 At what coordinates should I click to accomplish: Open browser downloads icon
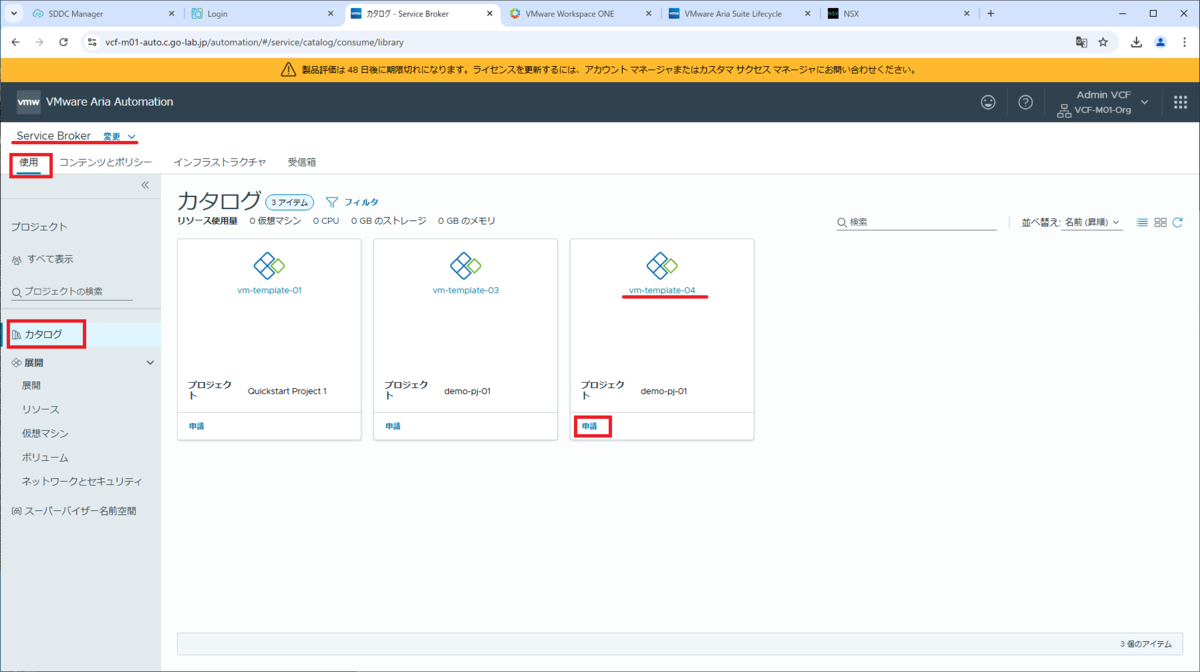pos(1137,43)
